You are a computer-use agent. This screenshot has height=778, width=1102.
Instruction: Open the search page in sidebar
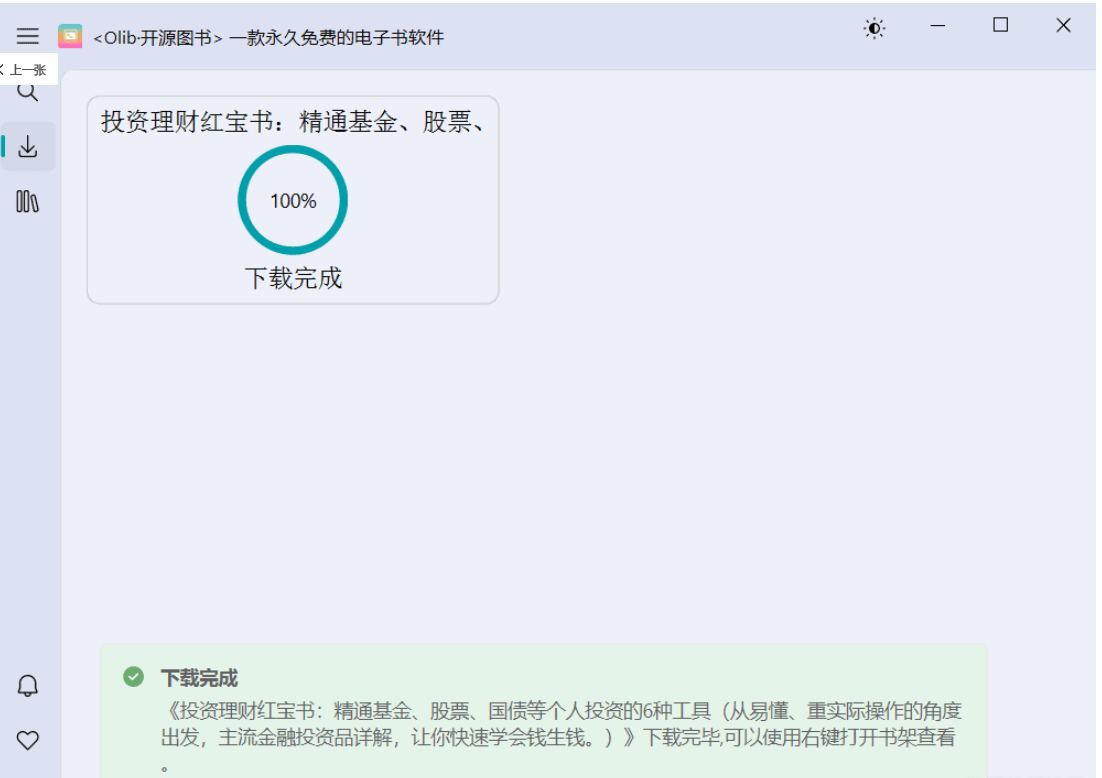[x=27, y=92]
